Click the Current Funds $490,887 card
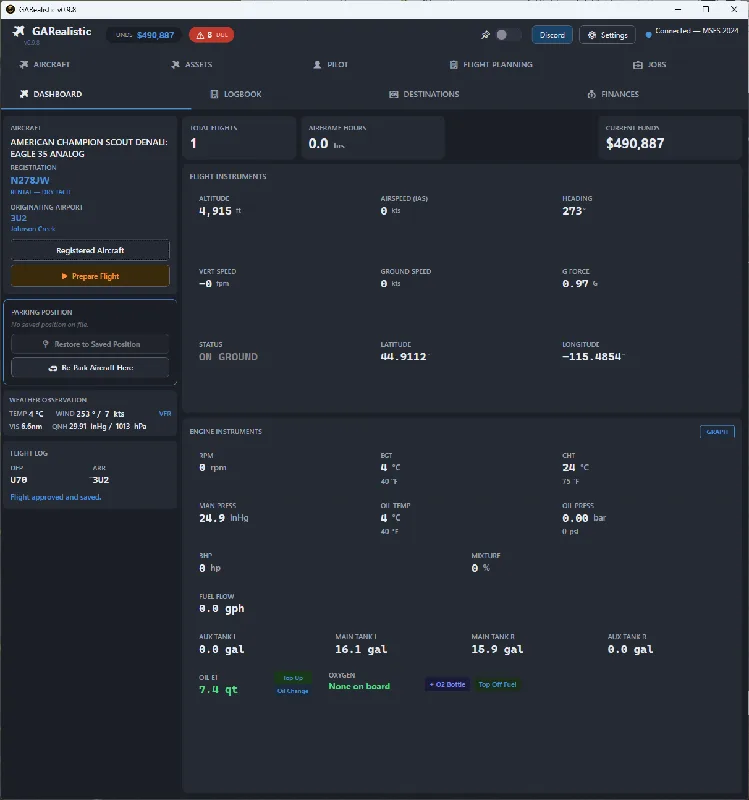 coord(669,138)
